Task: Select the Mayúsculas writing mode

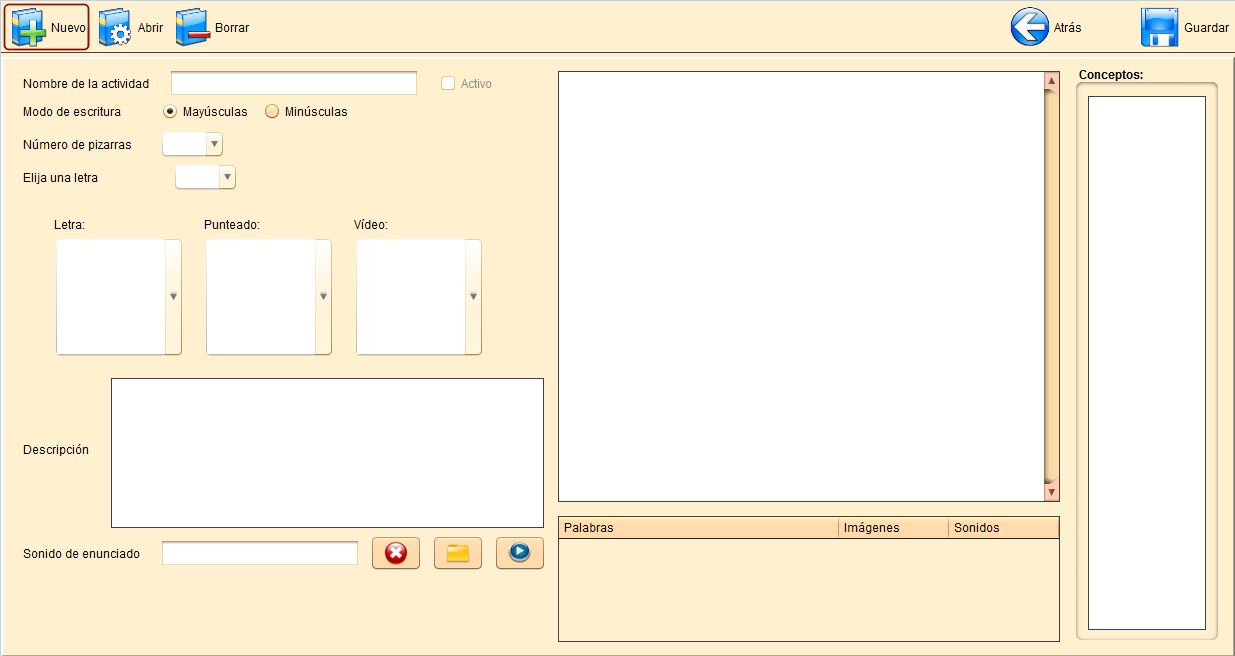Action: point(170,112)
